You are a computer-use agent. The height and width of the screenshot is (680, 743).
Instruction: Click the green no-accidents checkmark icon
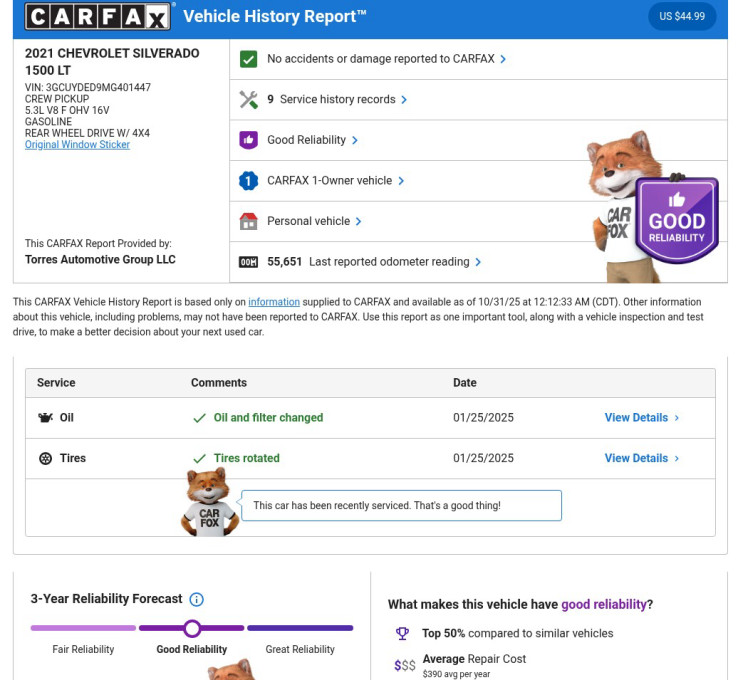click(249, 59)
